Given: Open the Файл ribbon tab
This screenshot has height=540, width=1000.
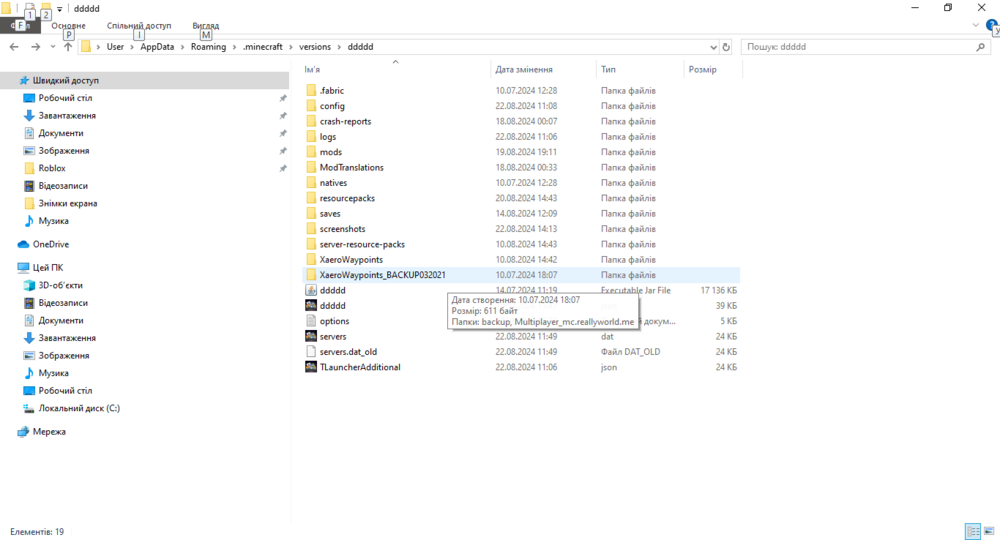Looking at the screenshot, I should tap(20, 26).
